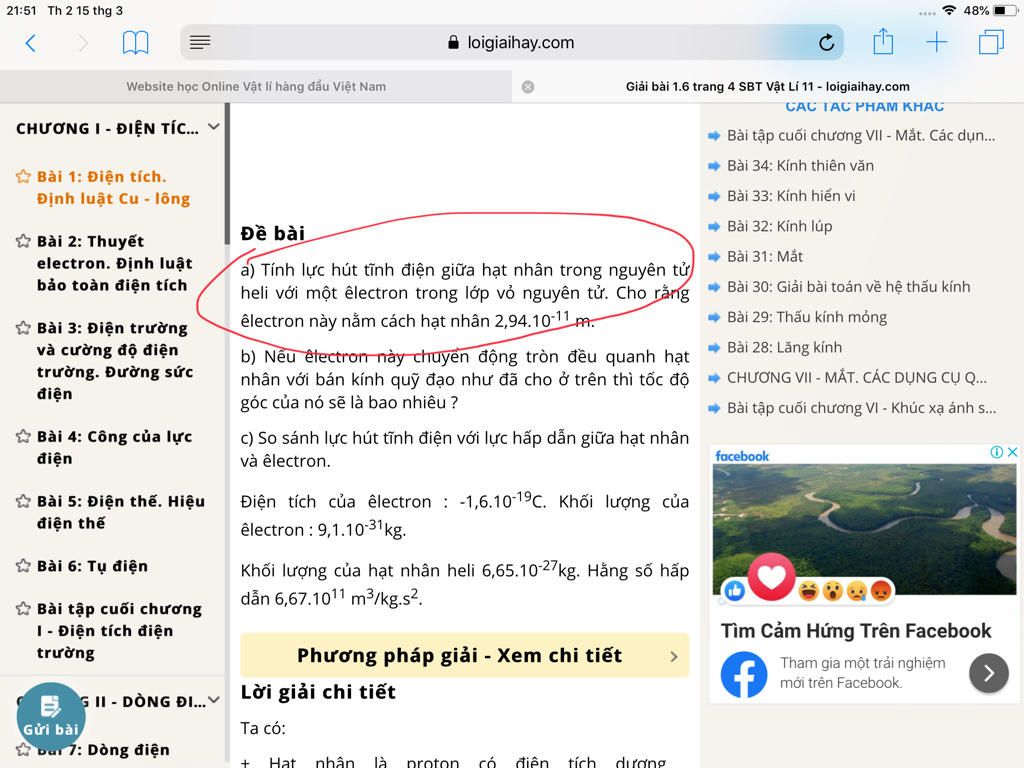1024x768 pixels.
Task: Close the Giải bài 1.6 tab
Action: click(528, 87)
